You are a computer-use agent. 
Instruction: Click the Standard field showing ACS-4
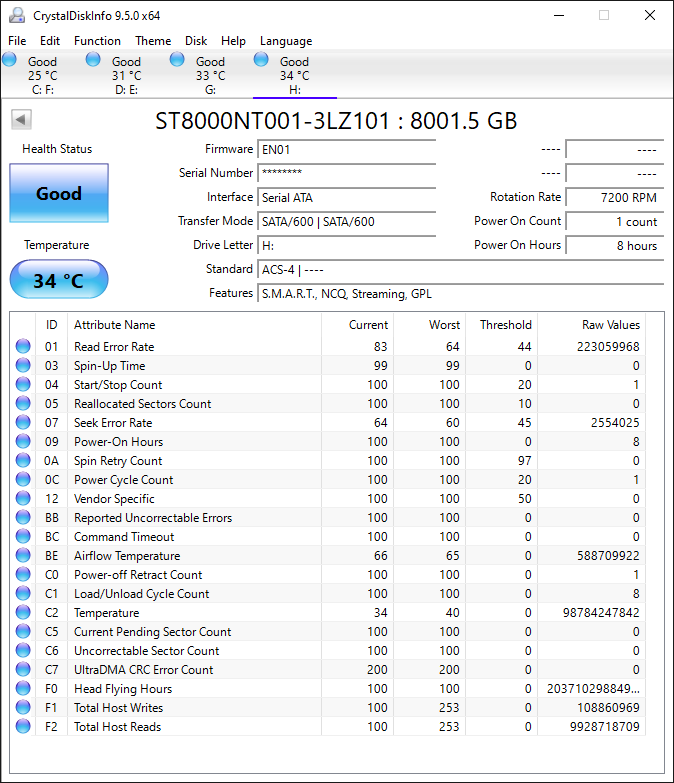point(461,269)
